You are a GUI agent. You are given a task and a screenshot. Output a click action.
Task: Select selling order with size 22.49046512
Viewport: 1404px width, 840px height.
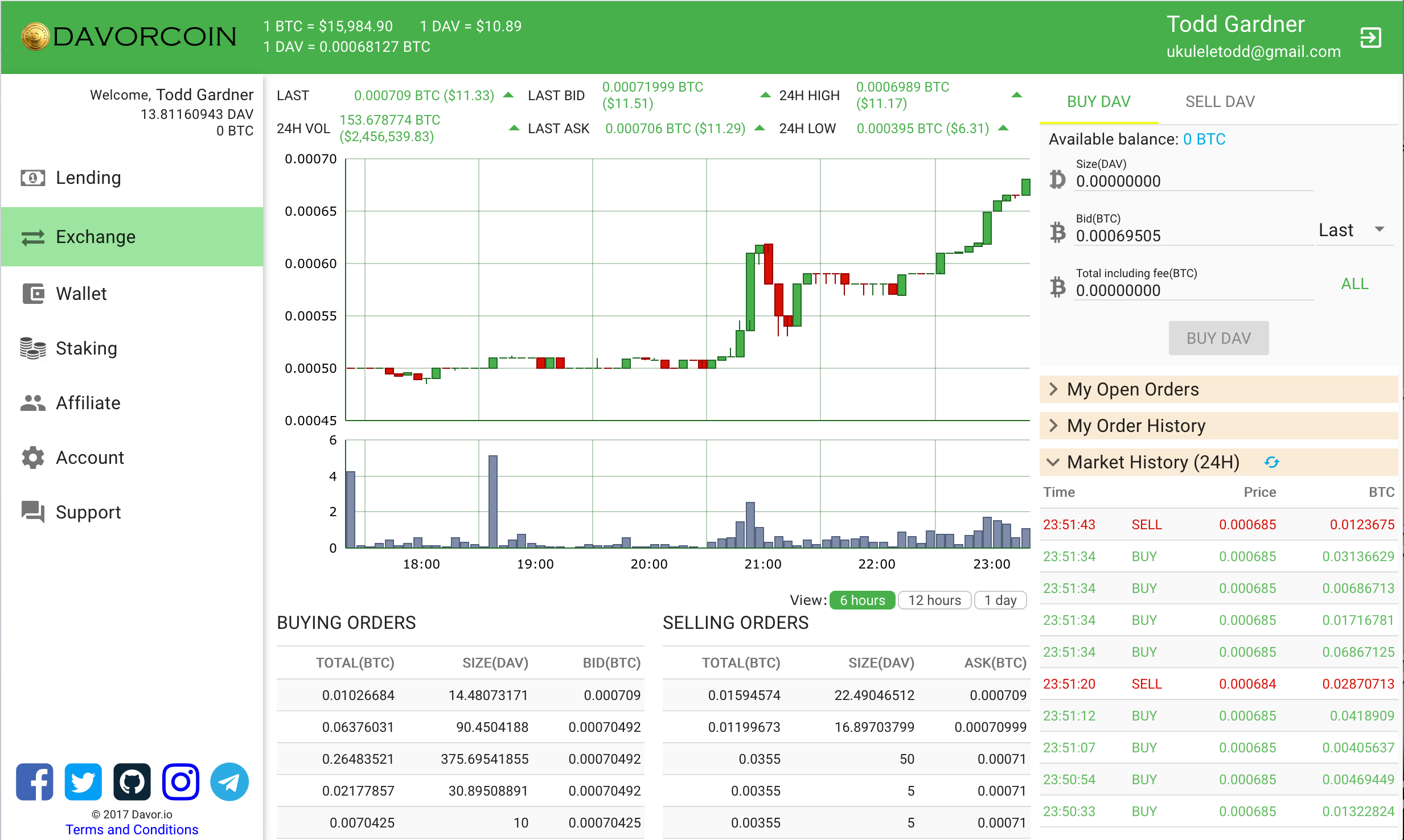coord(846,695)
